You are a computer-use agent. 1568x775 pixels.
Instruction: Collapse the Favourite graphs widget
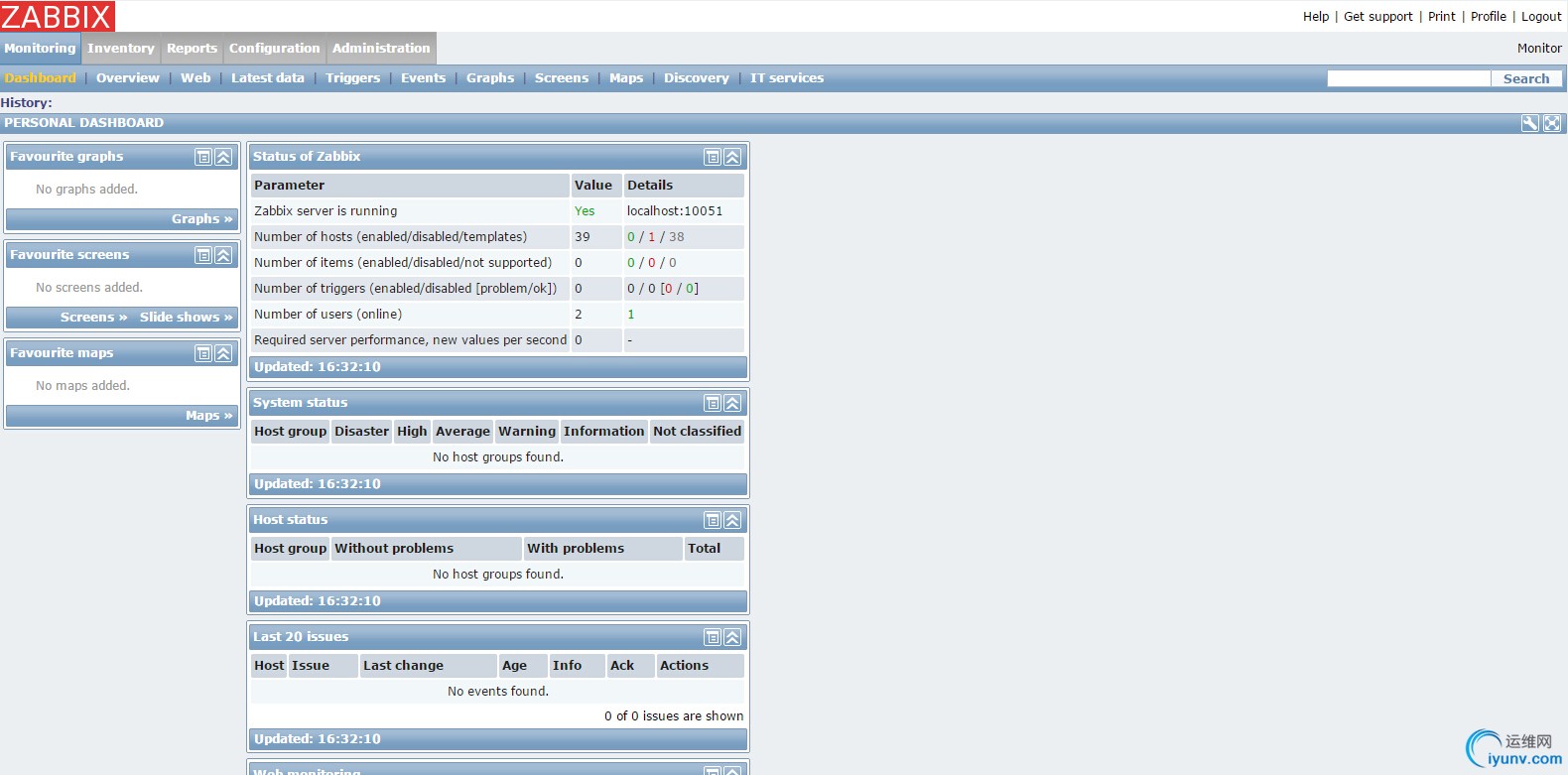[224, 157]
